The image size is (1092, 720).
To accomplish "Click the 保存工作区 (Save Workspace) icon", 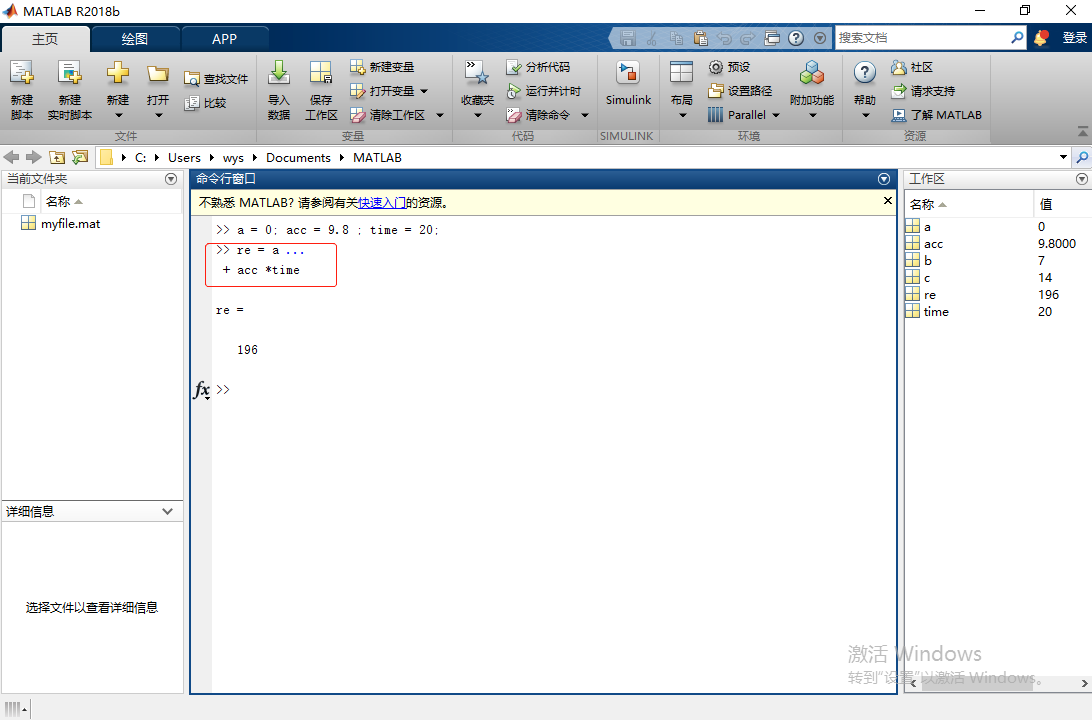I will (x=321, y=72).
